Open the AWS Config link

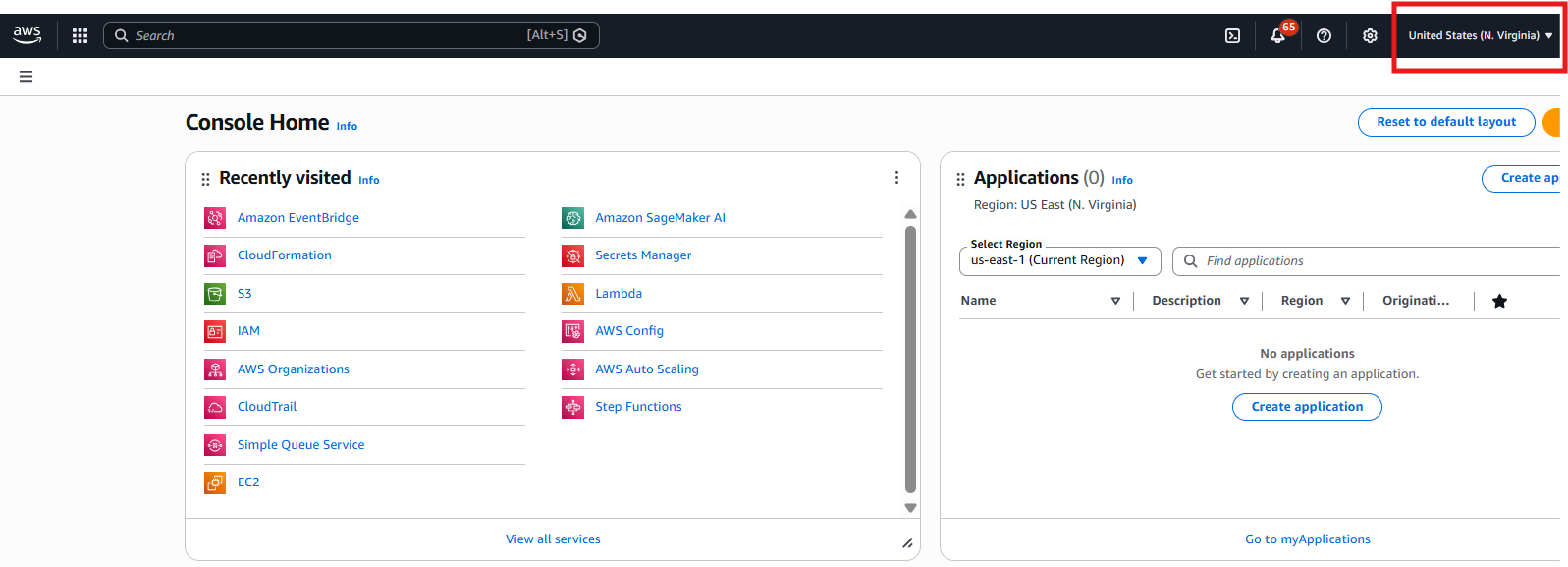[x=629, y=331]
